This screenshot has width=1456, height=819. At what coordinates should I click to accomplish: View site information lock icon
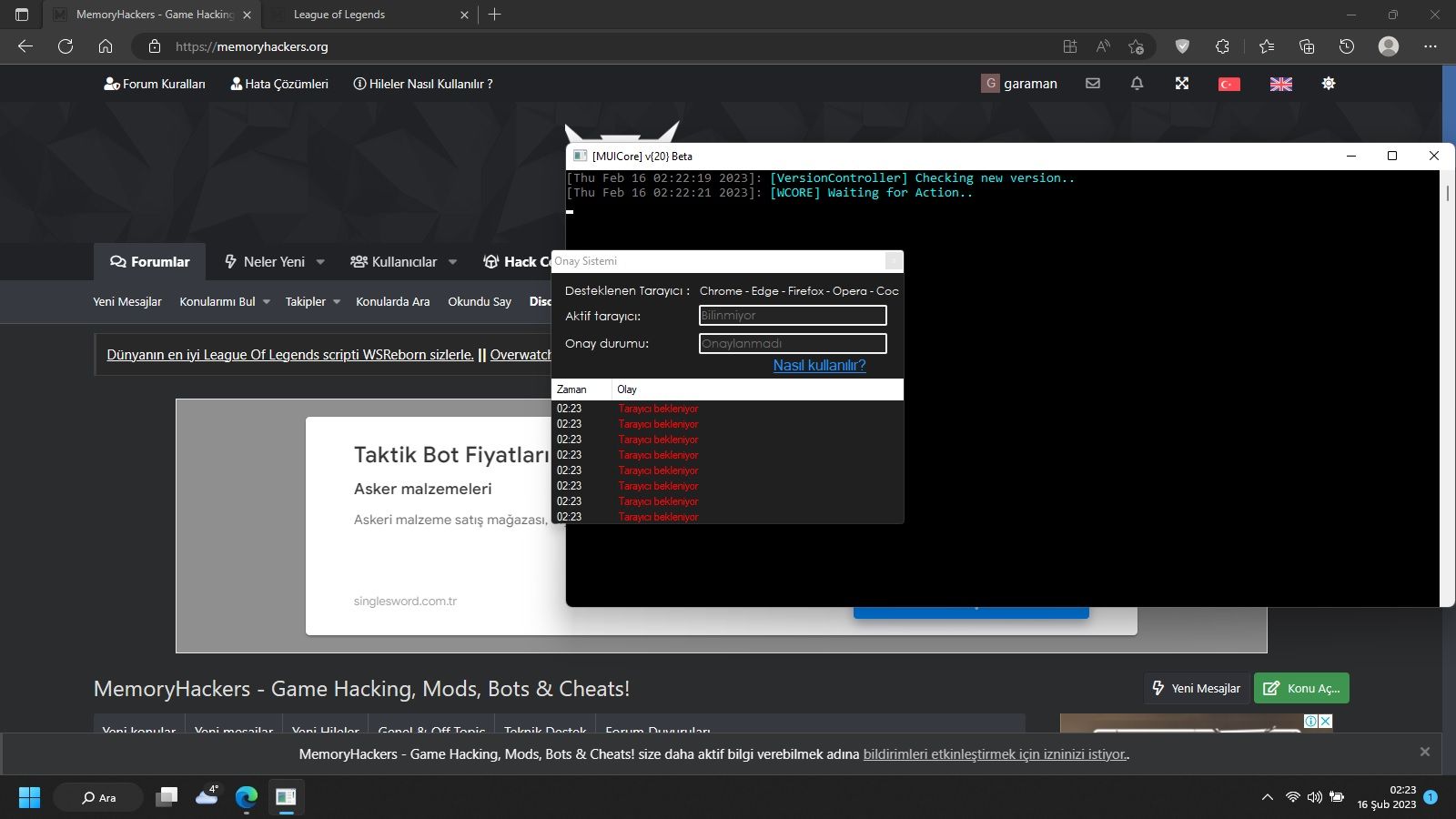tap(155, 46)
